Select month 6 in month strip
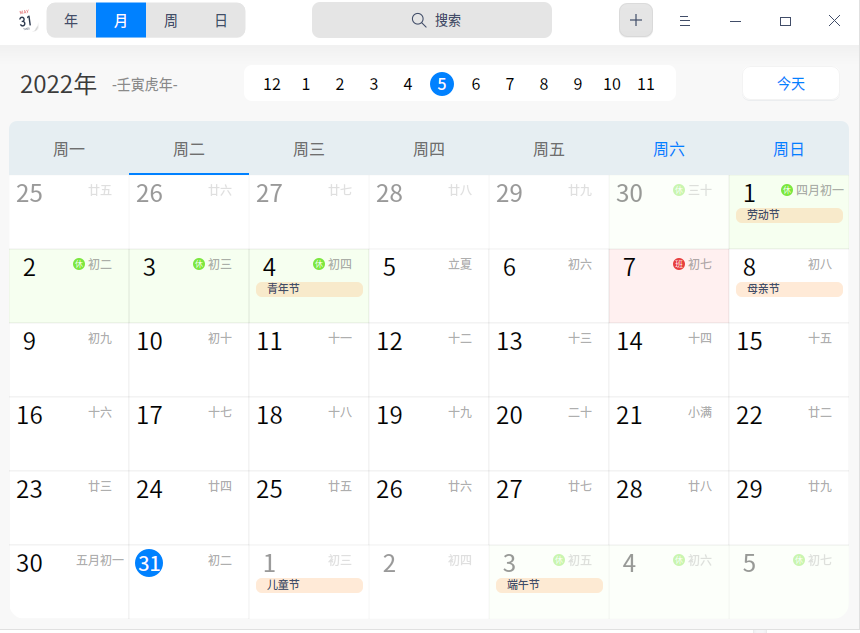The image size is (860, 633). pos(476,84)
